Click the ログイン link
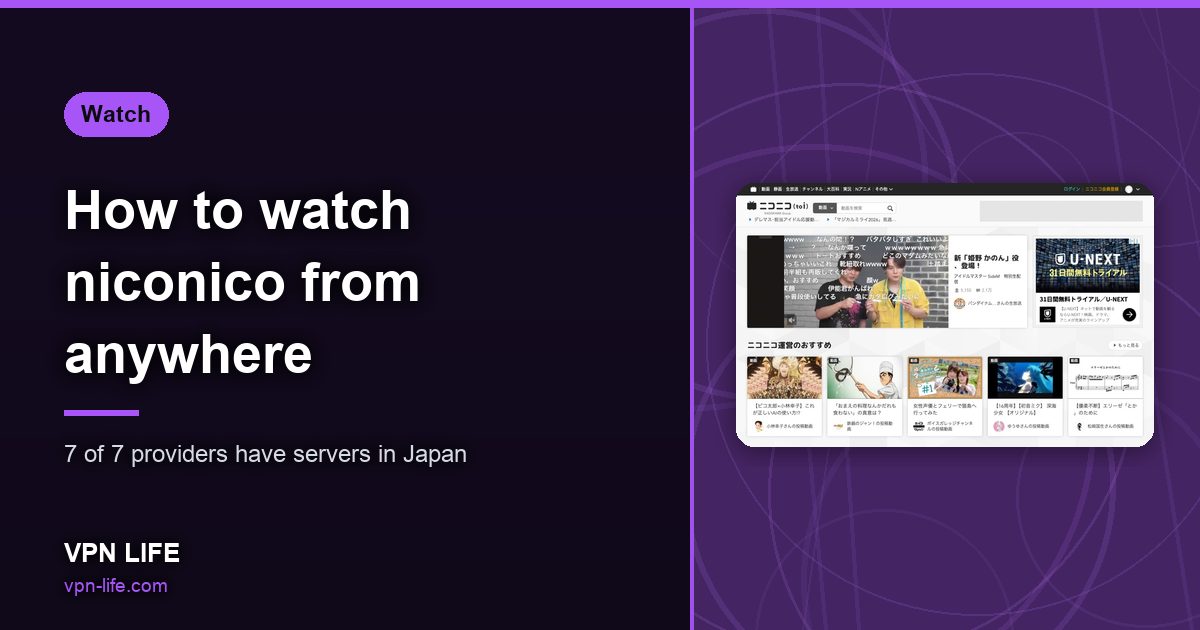The height and width of the screenshot is (630, 1200). tap(1071, 189)
